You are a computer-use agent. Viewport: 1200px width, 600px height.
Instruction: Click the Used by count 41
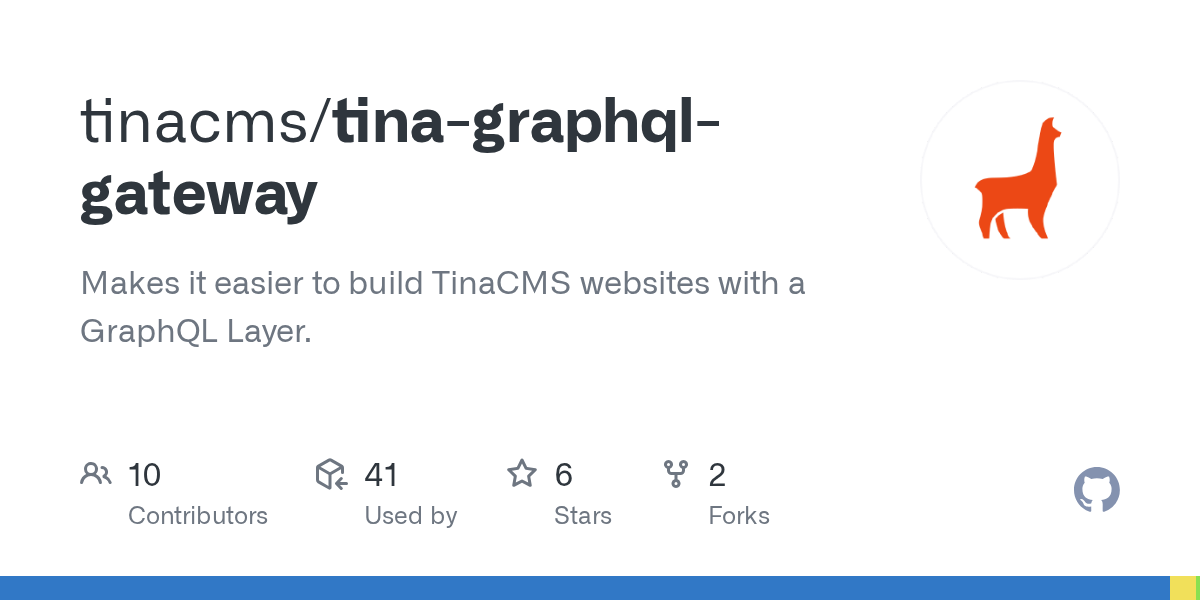click(x=382, y=475)
